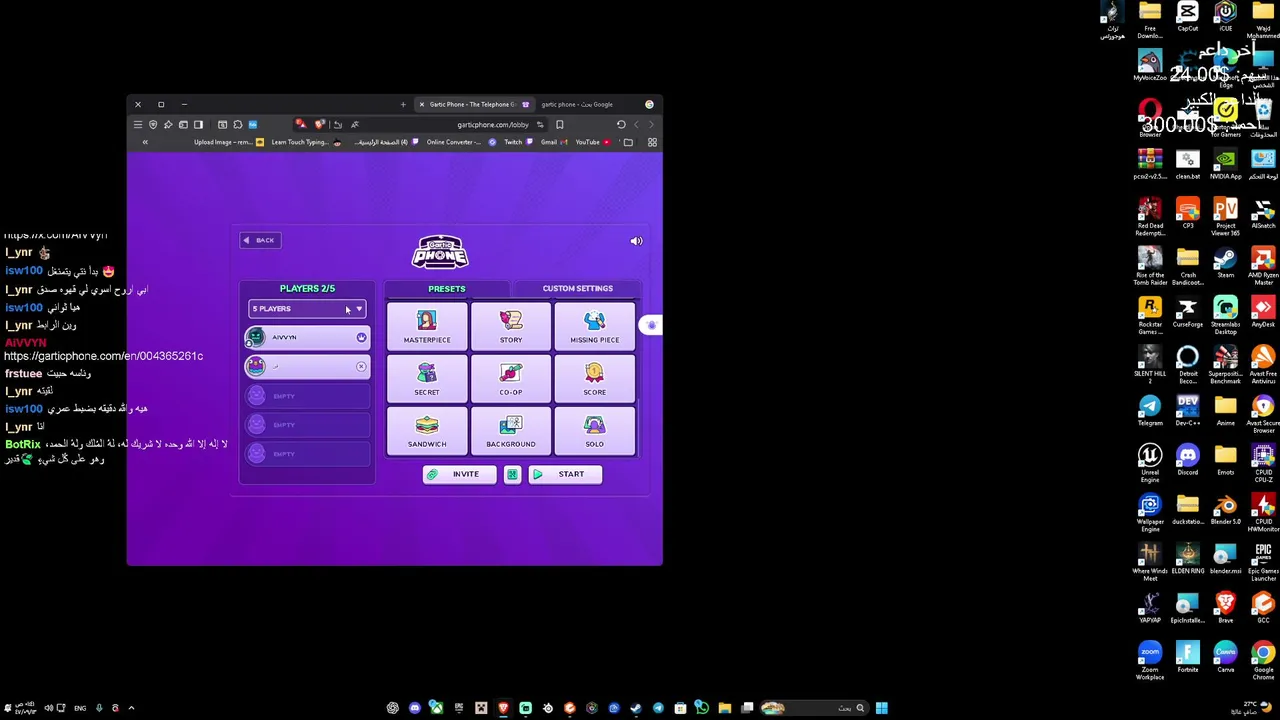Image resolution: width=1280 pixels, height=720 pixels.
Task: Kick the second player with the X icon
Action: coord(361,366)
